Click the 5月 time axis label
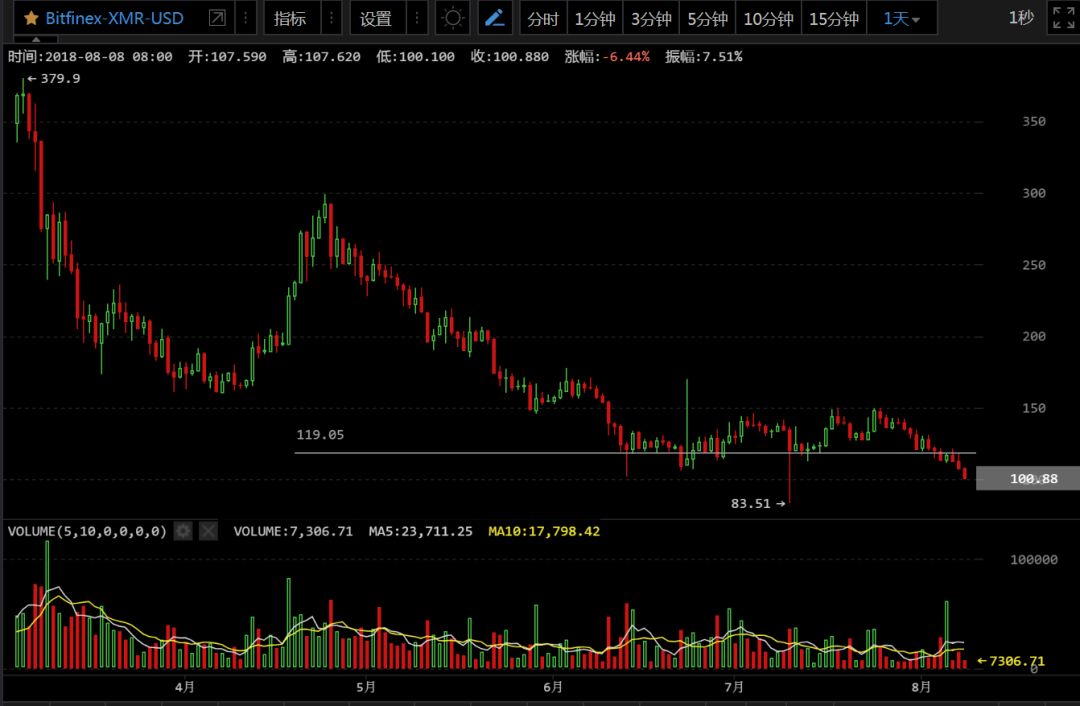 click(x=366, y=687)
